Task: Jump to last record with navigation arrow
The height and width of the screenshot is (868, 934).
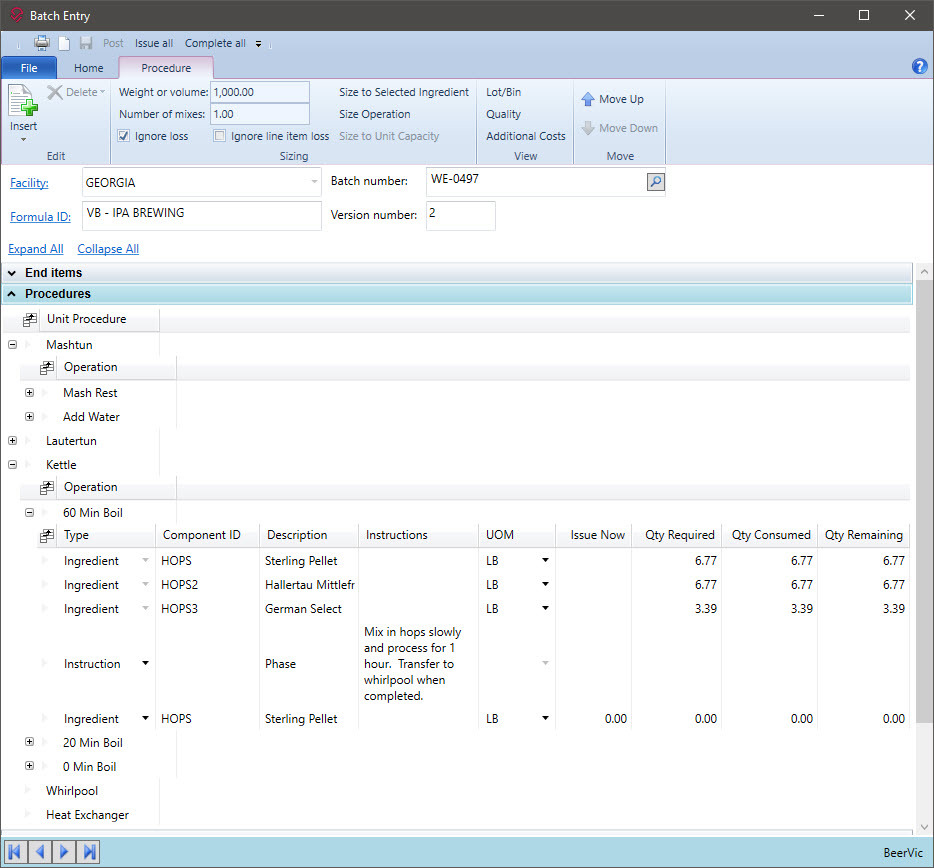Action: [x=88, y=851]
